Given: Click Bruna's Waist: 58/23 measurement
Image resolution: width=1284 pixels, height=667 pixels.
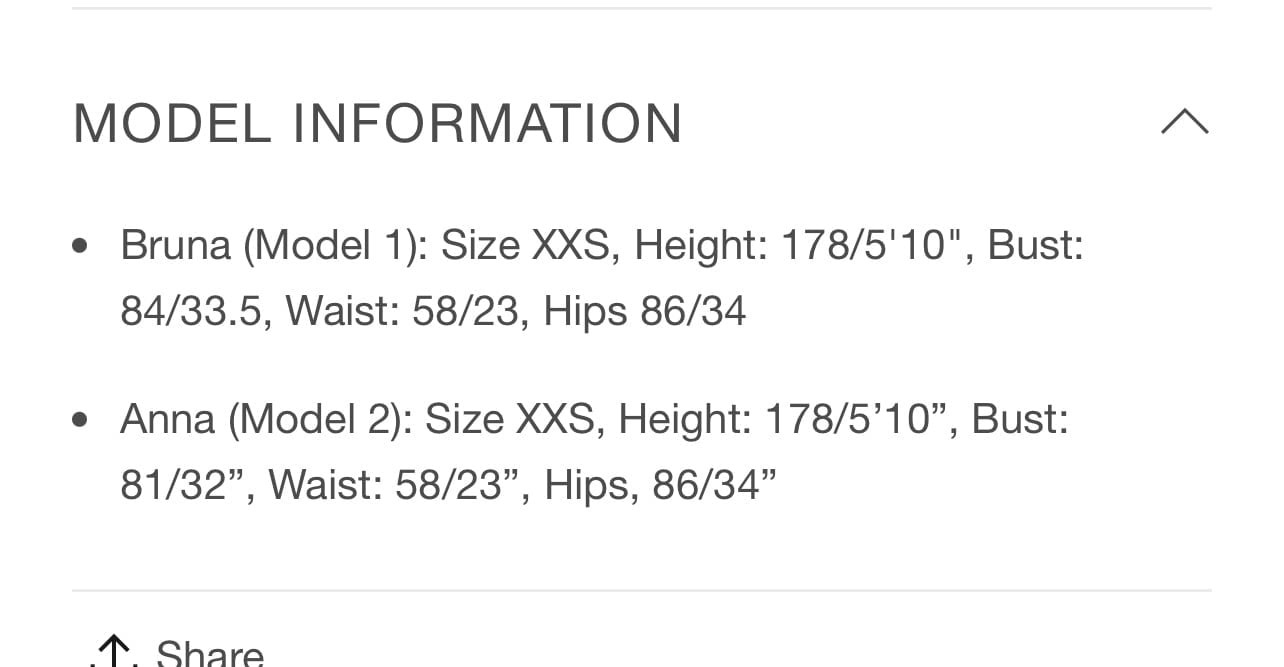Looking at the screenshot, I should coord(403,311).
